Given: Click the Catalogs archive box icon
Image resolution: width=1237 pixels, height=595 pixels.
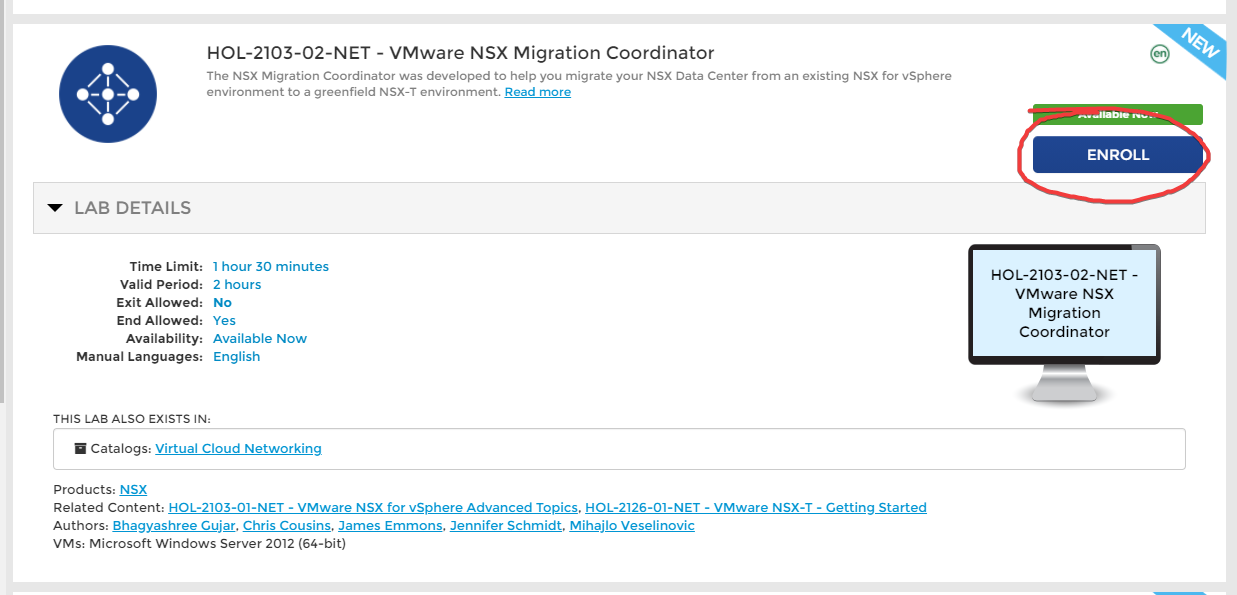Looking at the screenshot, I should (x=80, y=448).
